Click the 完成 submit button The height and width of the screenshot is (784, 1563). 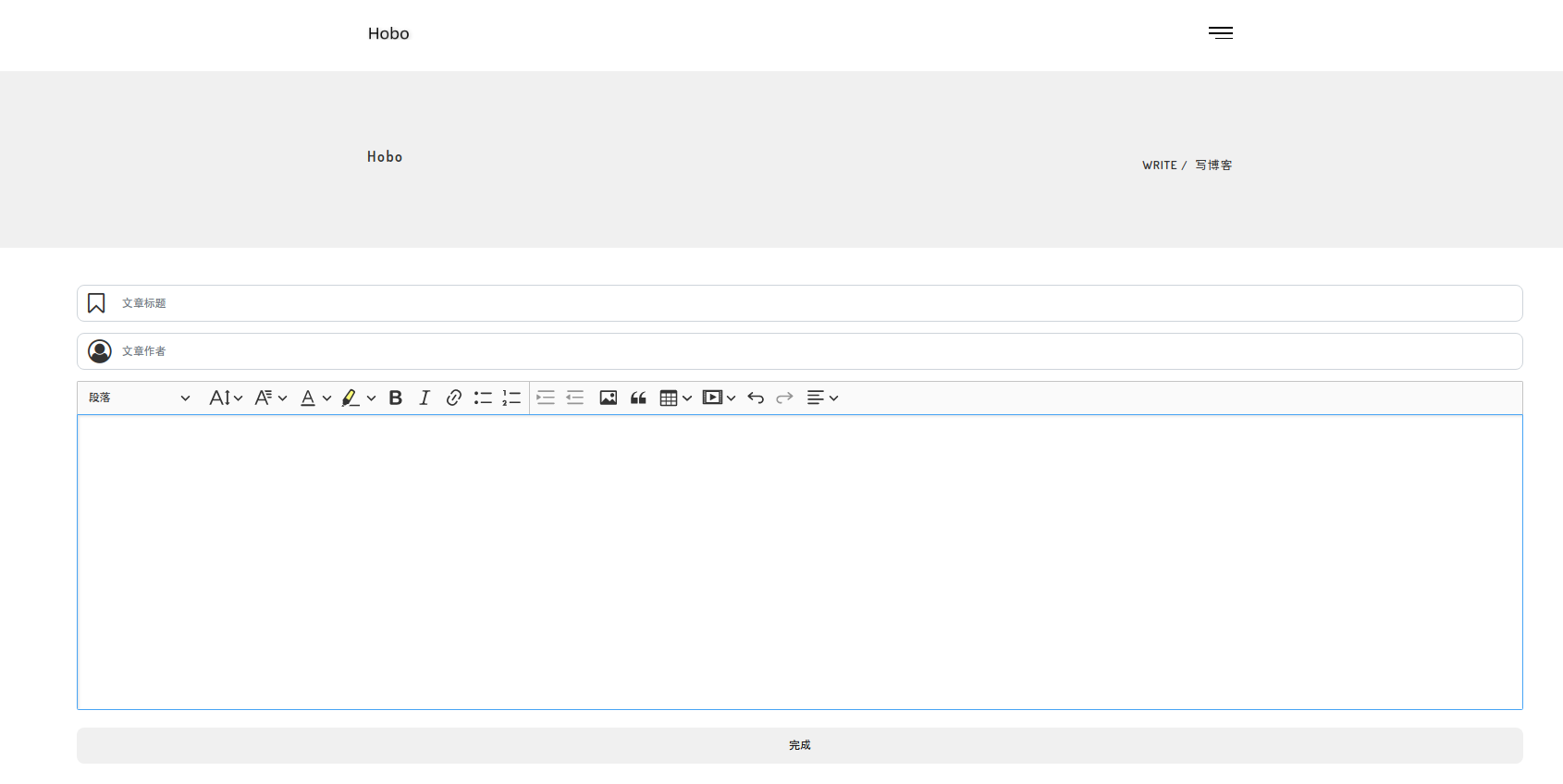click(800, 745)
